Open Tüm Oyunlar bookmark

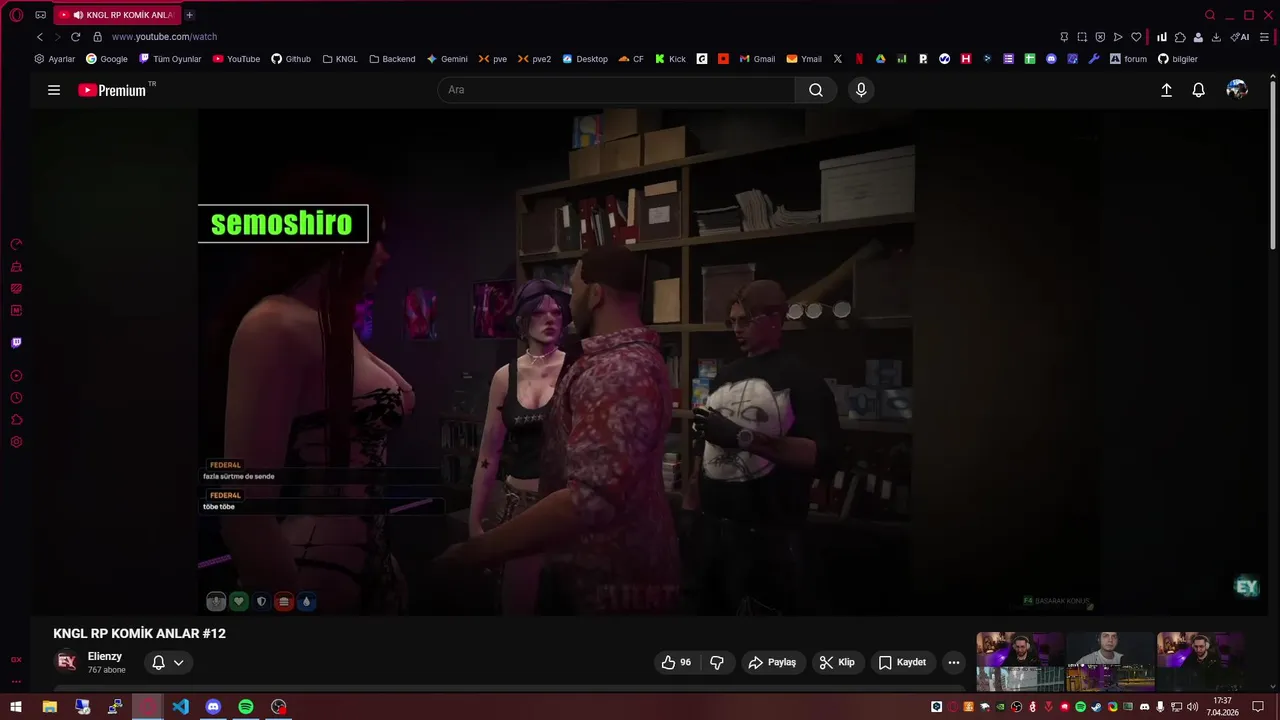pos(170,59)
